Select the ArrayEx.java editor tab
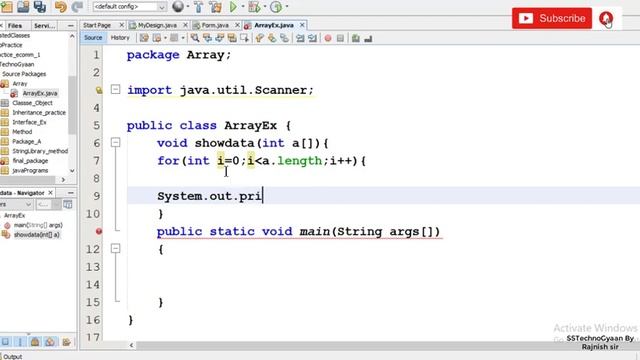Viewport: 640px width, 360px height. point(274,25)
